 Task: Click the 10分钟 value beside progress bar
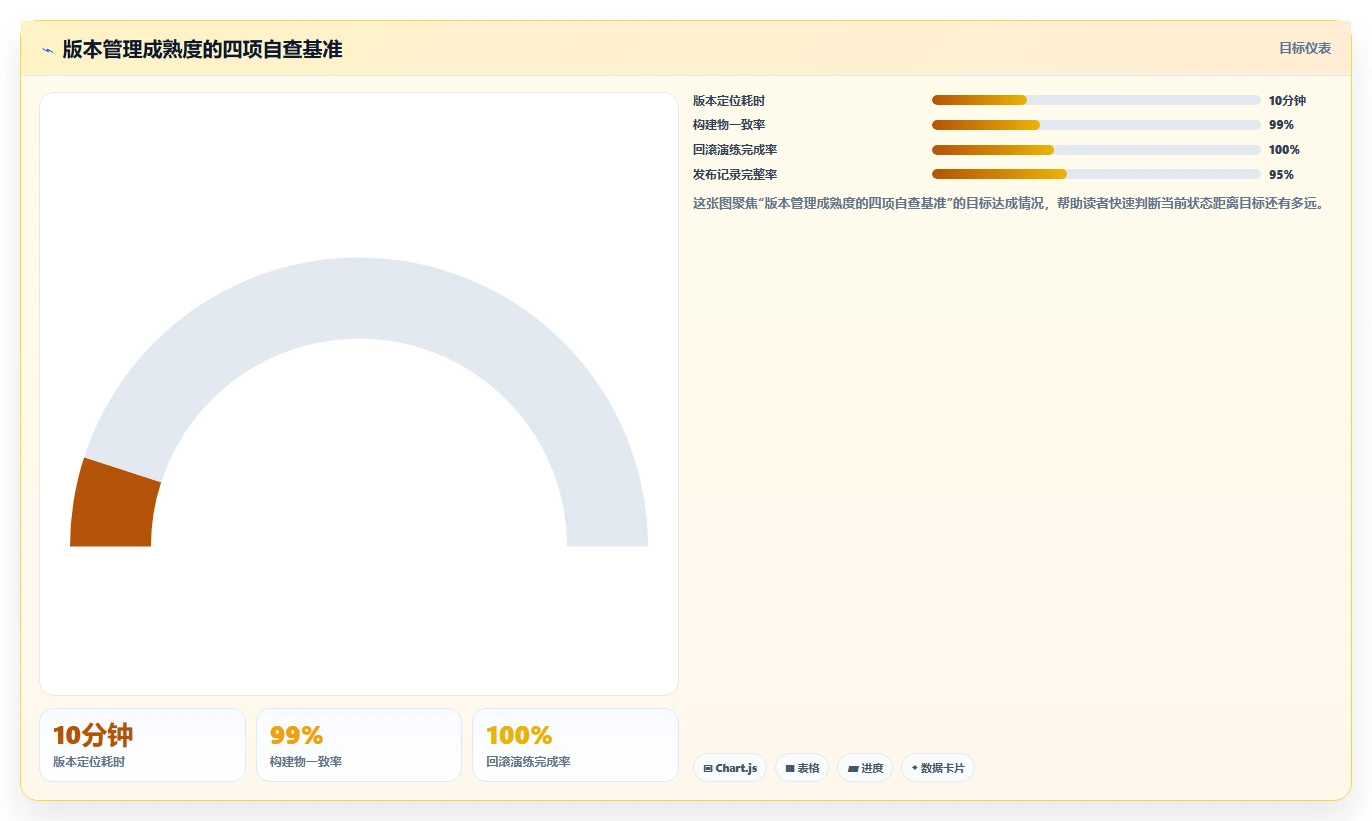point(1287,100)
